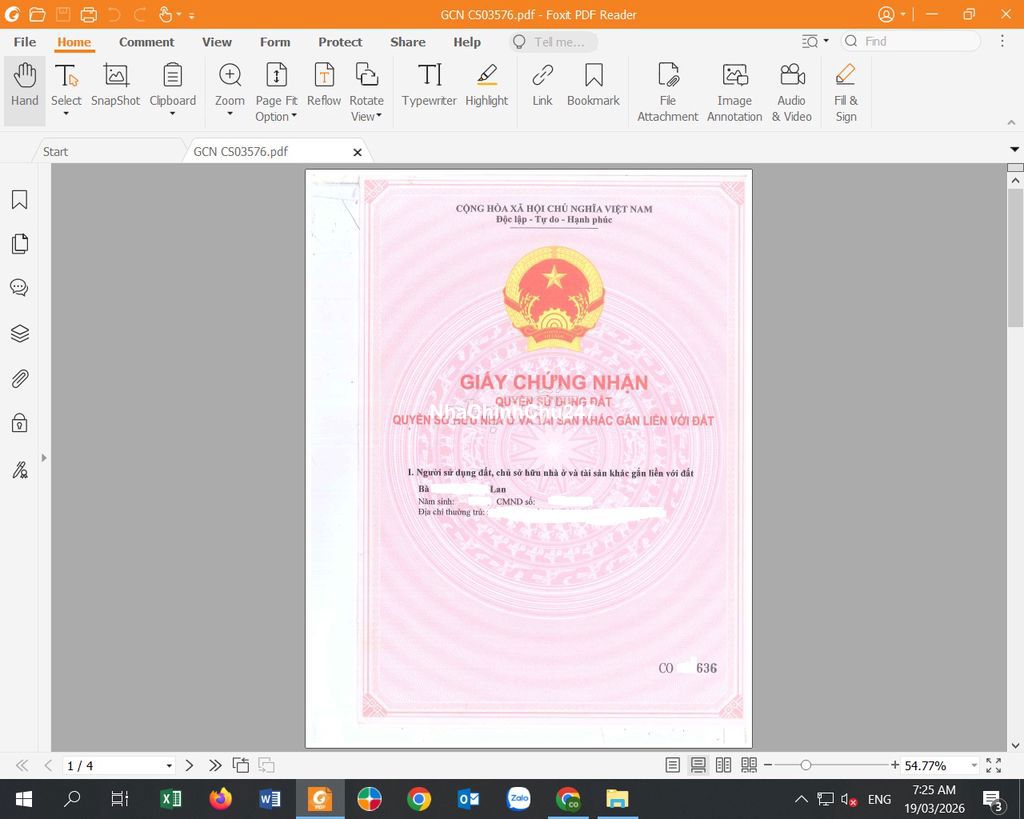The height and width of the screenshot is (819, 1024).
Task: Activate the Typewriter tool
Action: pos(429,86)
